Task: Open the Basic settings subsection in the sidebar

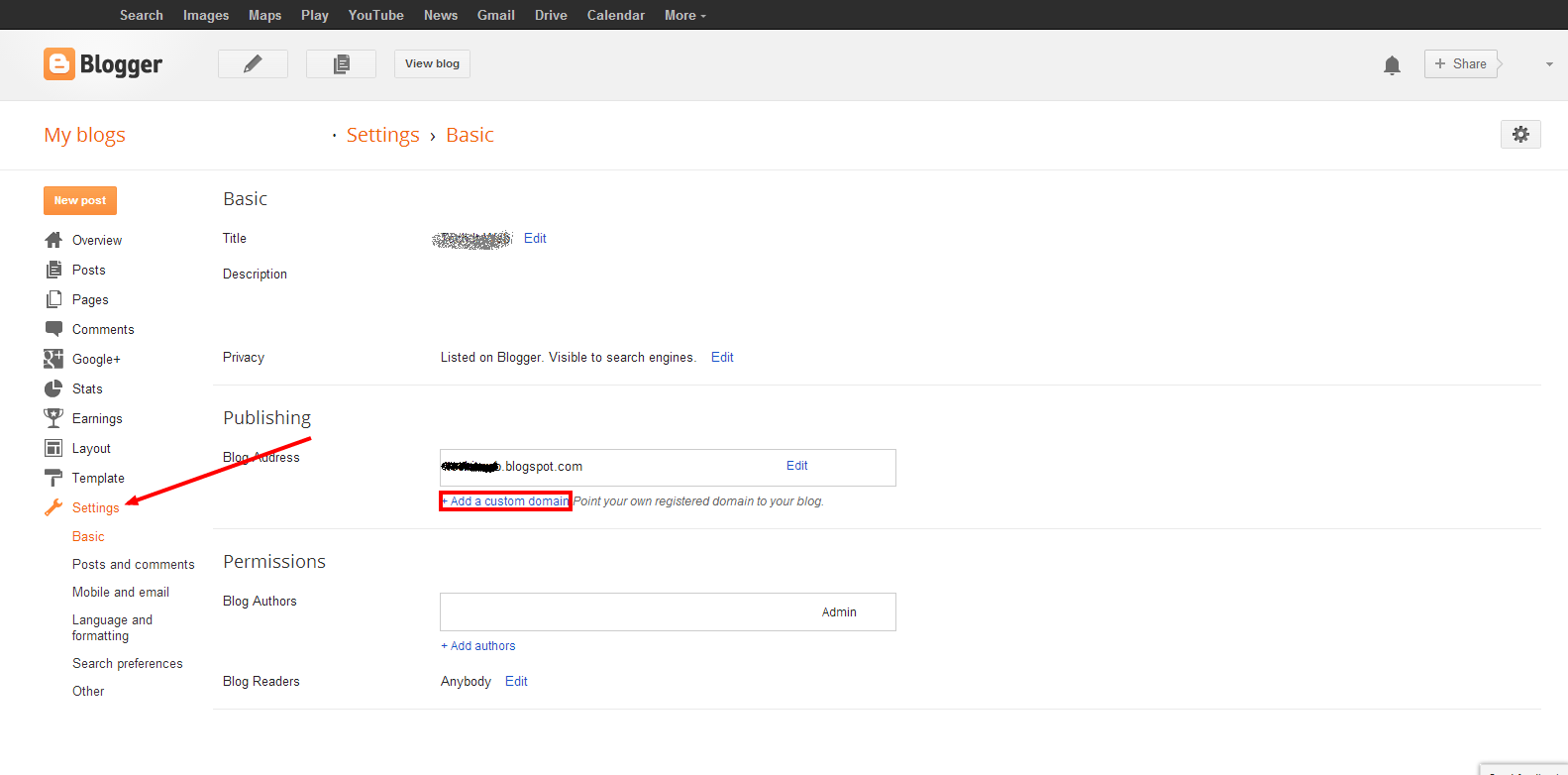Action: [88, 536]
